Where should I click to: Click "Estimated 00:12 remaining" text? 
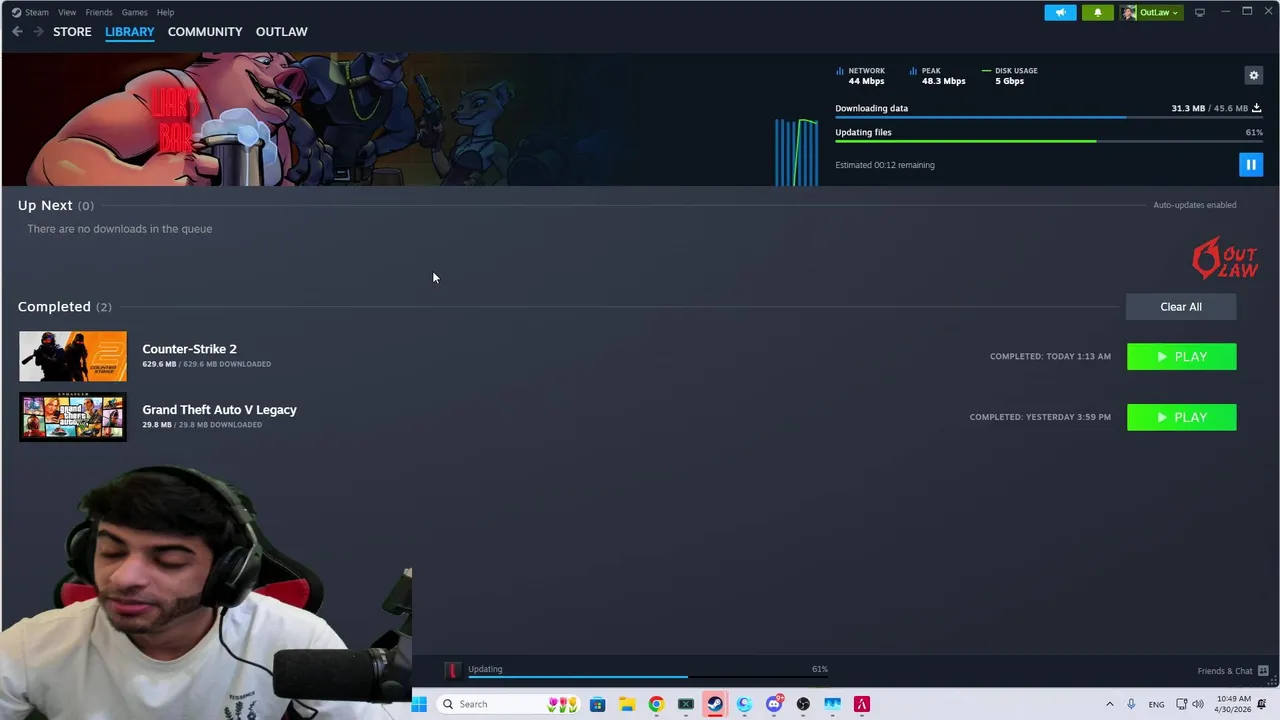pos(885,165)
